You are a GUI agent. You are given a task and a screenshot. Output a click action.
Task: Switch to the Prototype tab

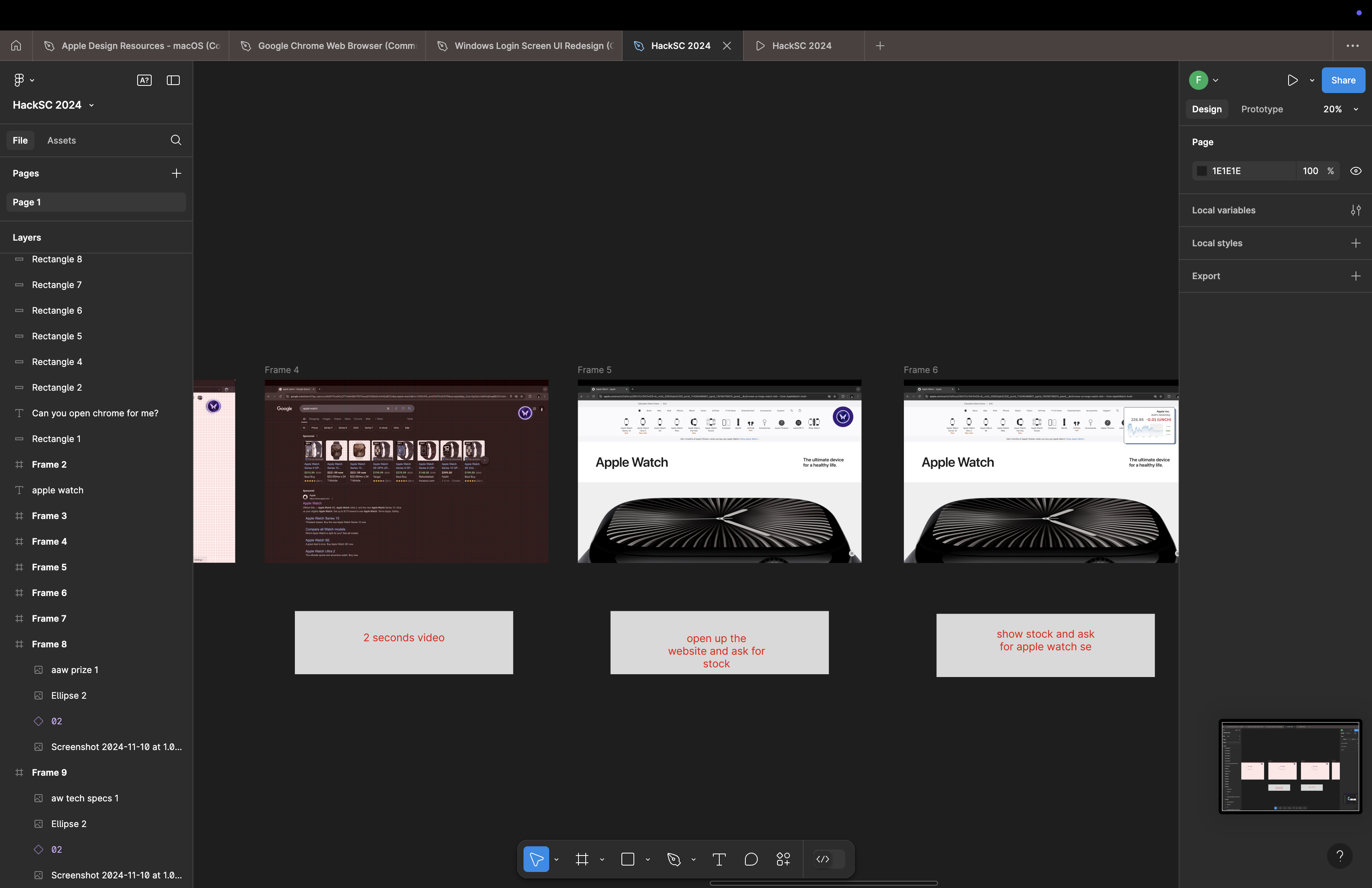coord(1261,109)
